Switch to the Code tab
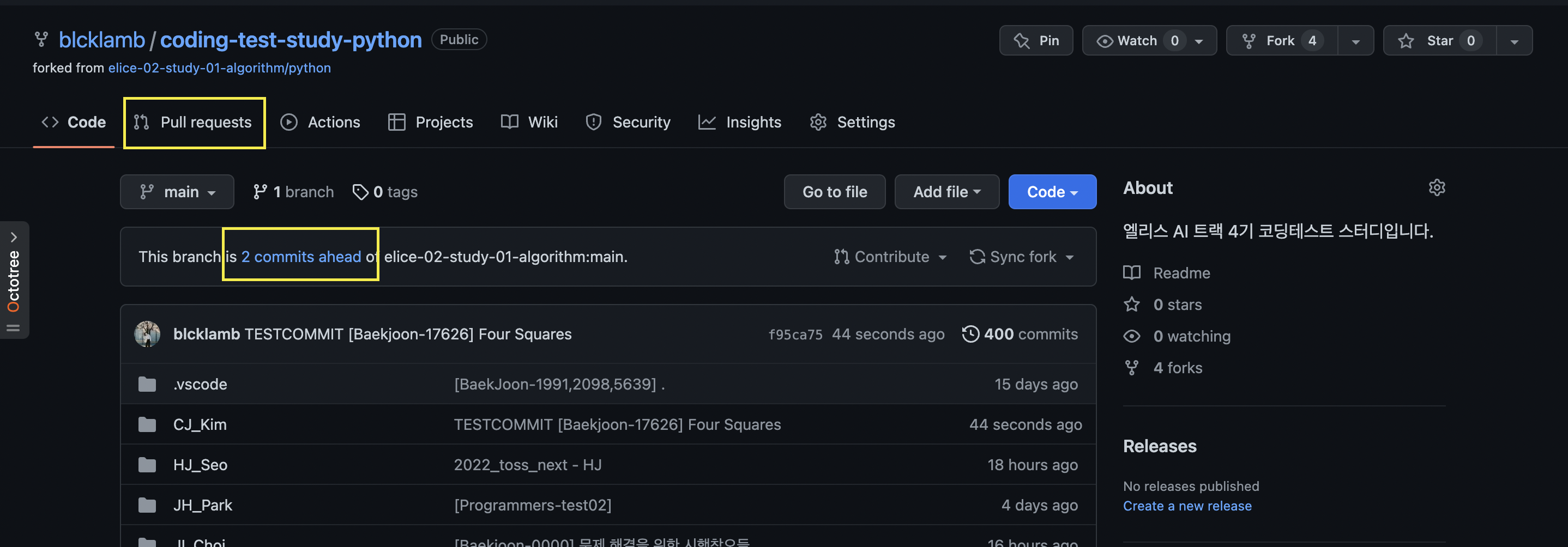Screen dimensions: 1568x547 click(74, 122)
